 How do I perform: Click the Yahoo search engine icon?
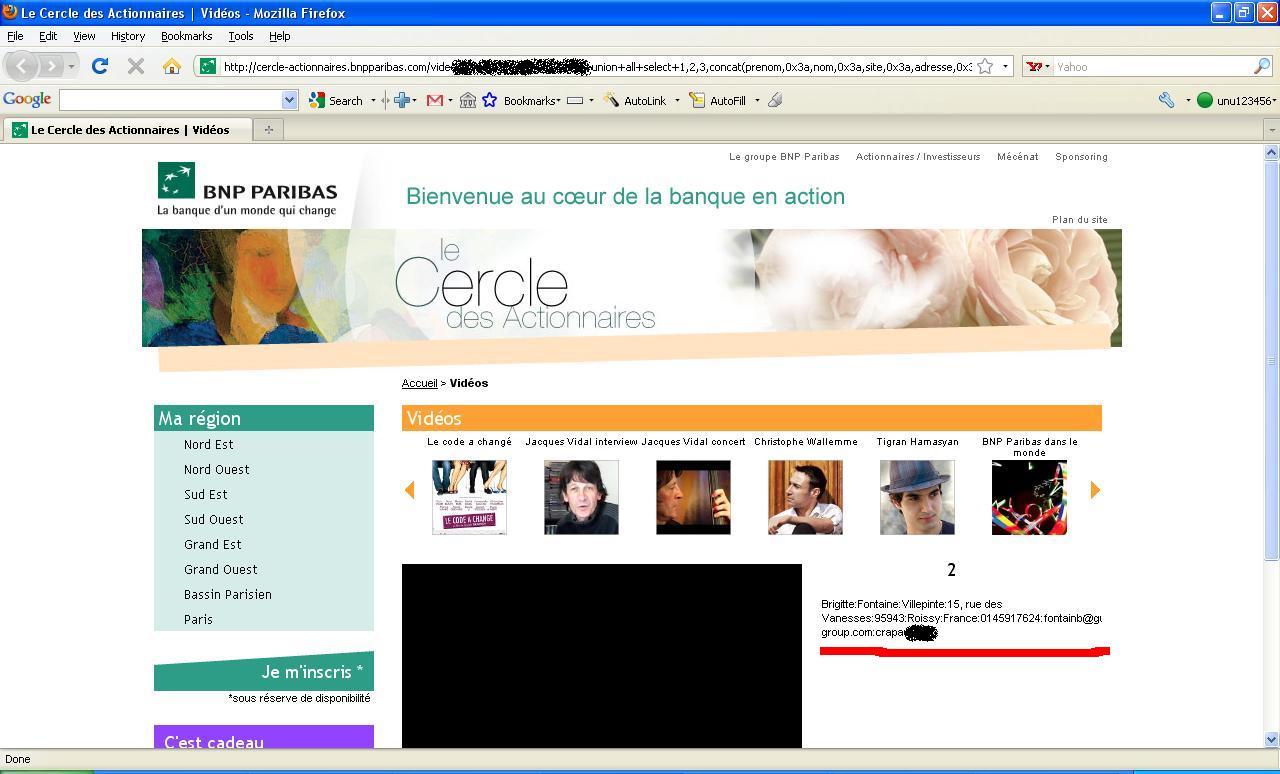(x=1034, y=67)
